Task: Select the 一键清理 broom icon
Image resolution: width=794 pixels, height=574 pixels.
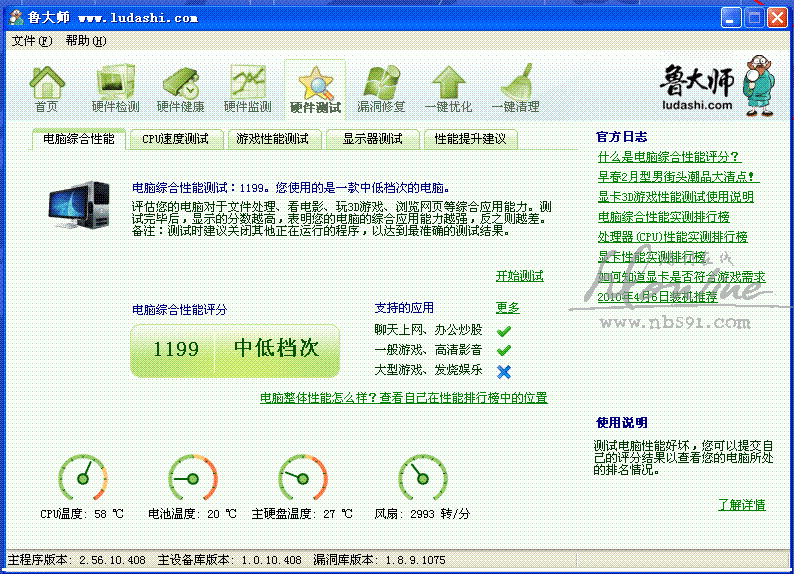Action: pos(515,88)
